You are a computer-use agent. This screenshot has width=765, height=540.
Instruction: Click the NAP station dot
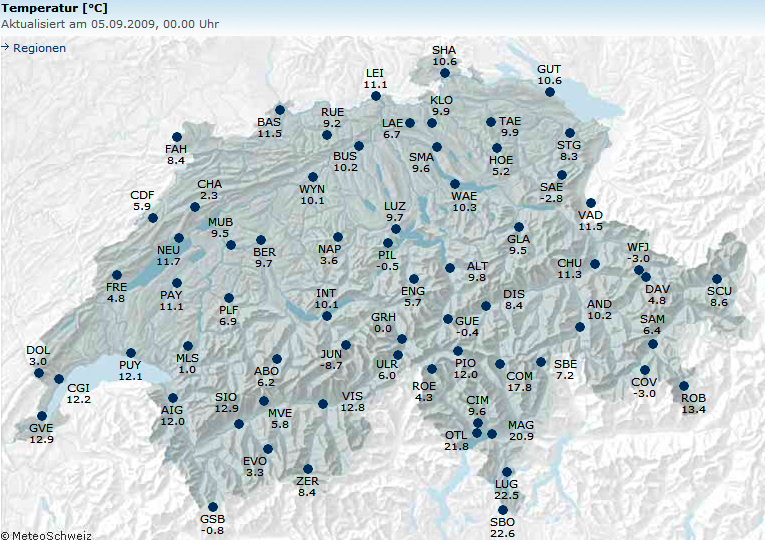coord(338,237)
